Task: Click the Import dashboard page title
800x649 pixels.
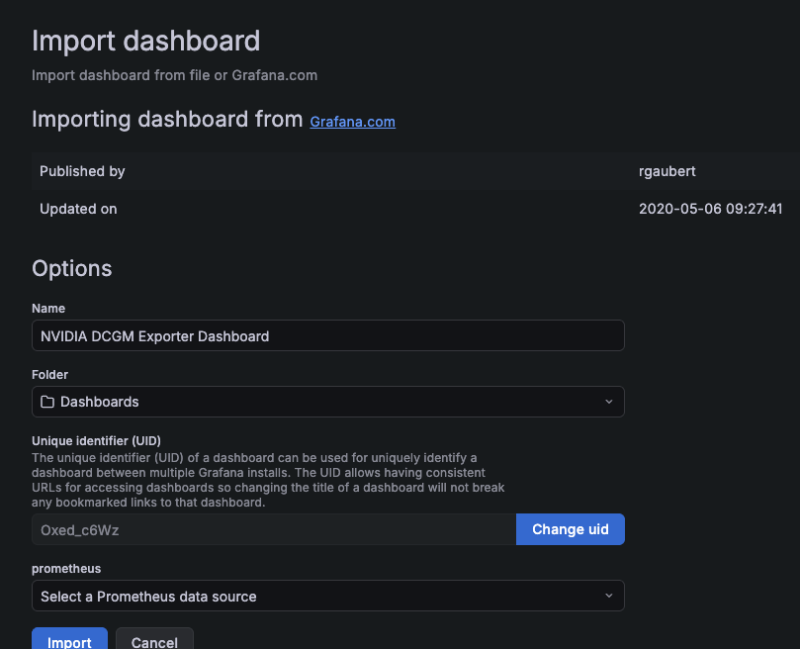Action: 146,41
